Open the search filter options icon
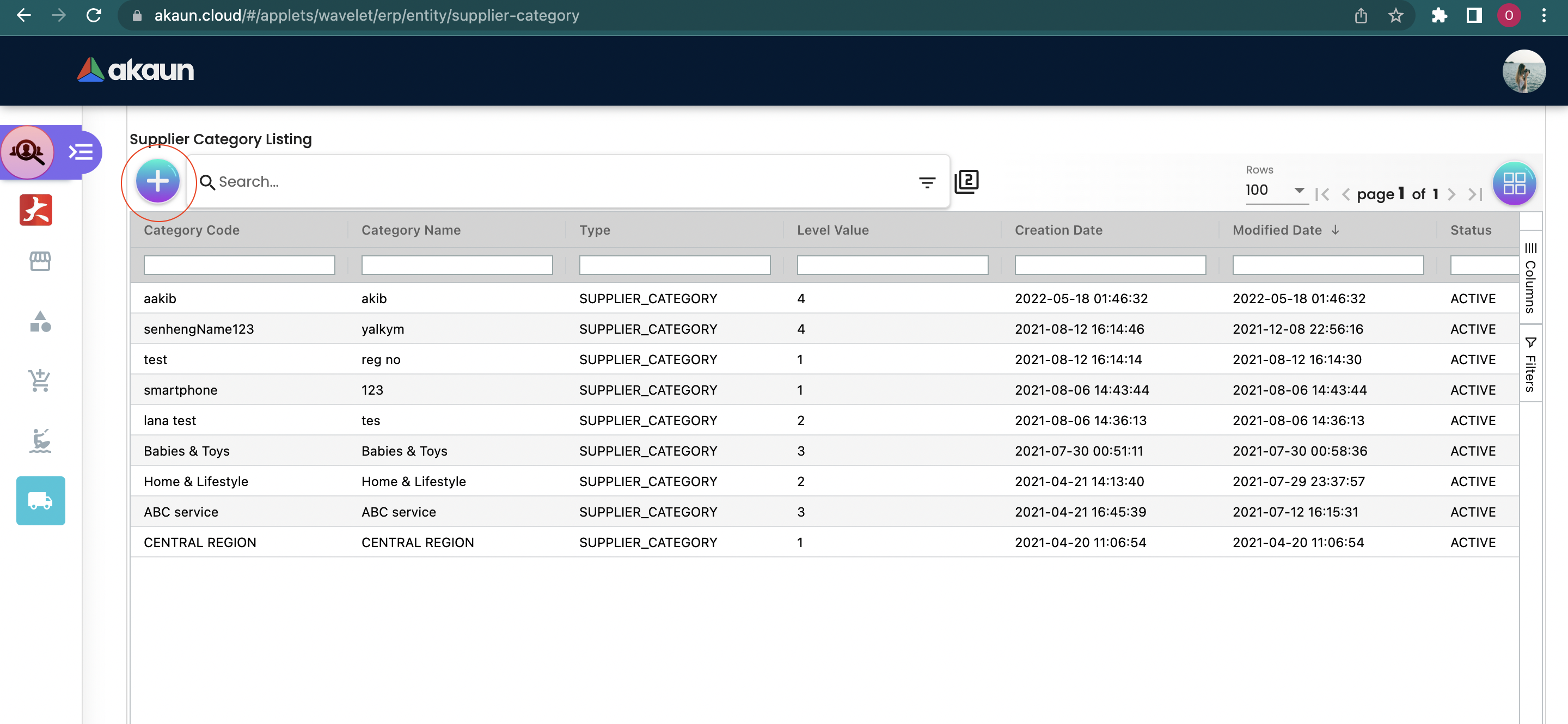1568x724 pixels. [927, 182]
